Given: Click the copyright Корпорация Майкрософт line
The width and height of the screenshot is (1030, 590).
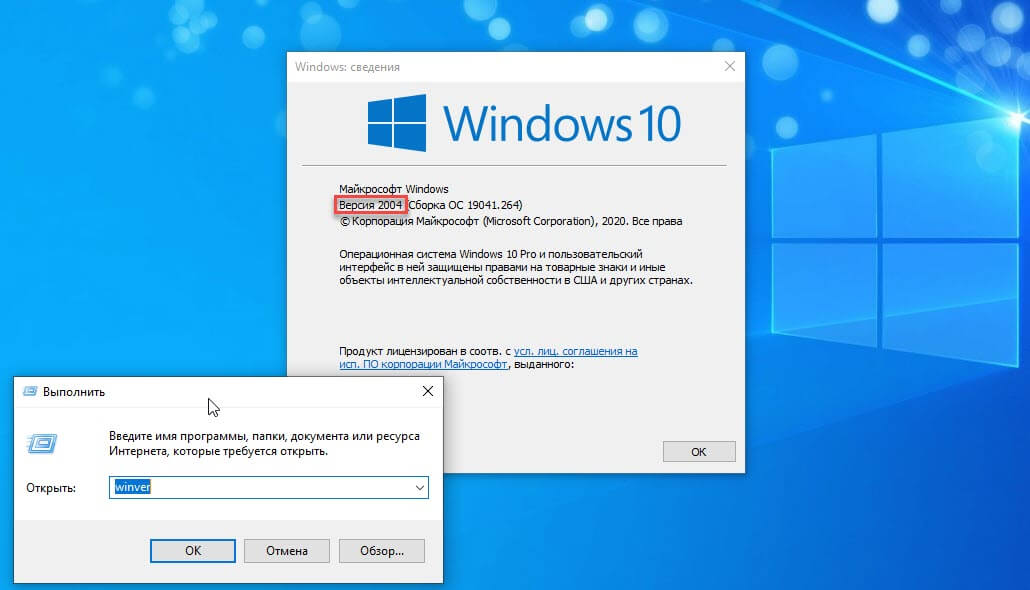Looking at the screenshot, I should point(510,221).
